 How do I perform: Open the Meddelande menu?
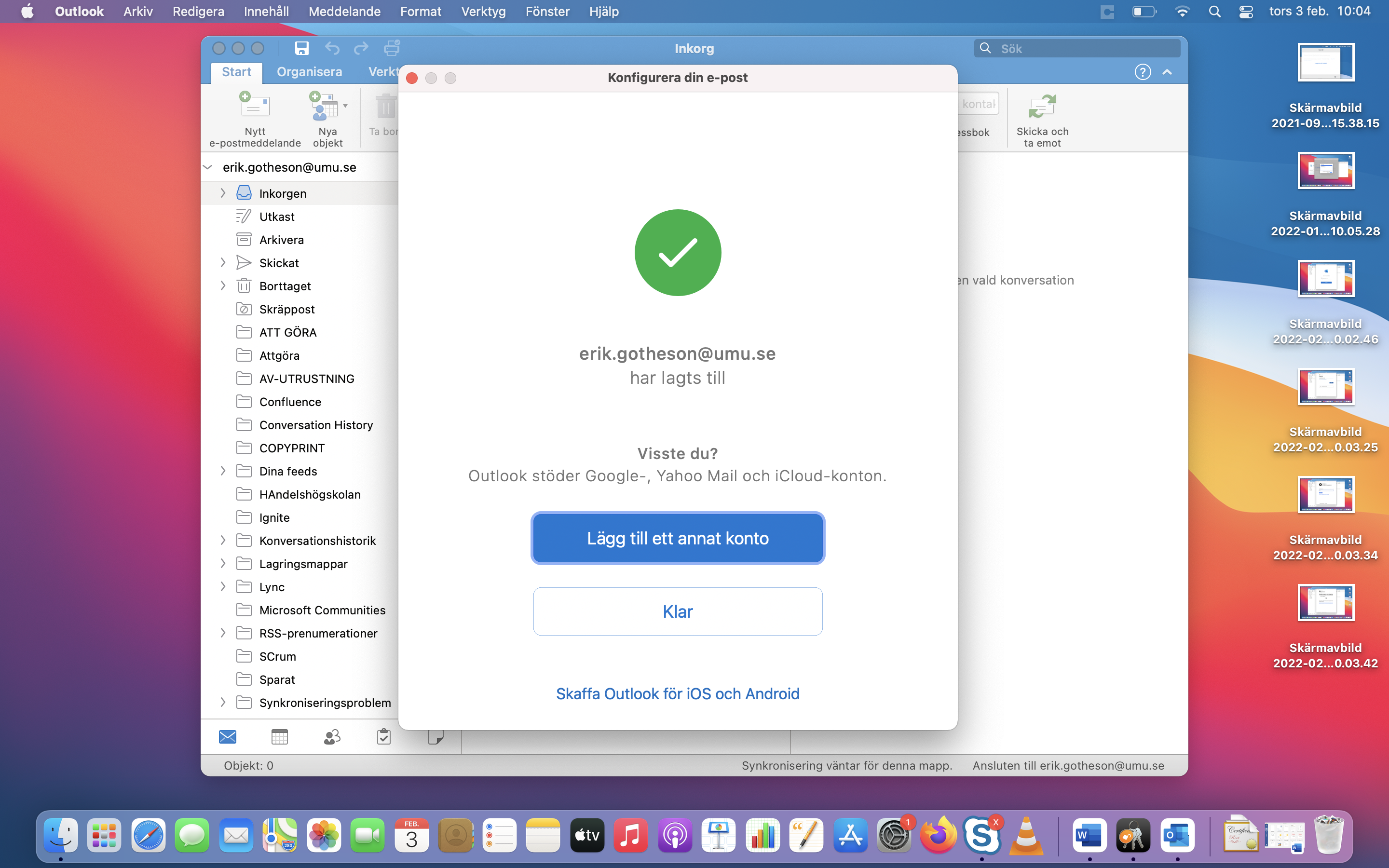[344, 12]
